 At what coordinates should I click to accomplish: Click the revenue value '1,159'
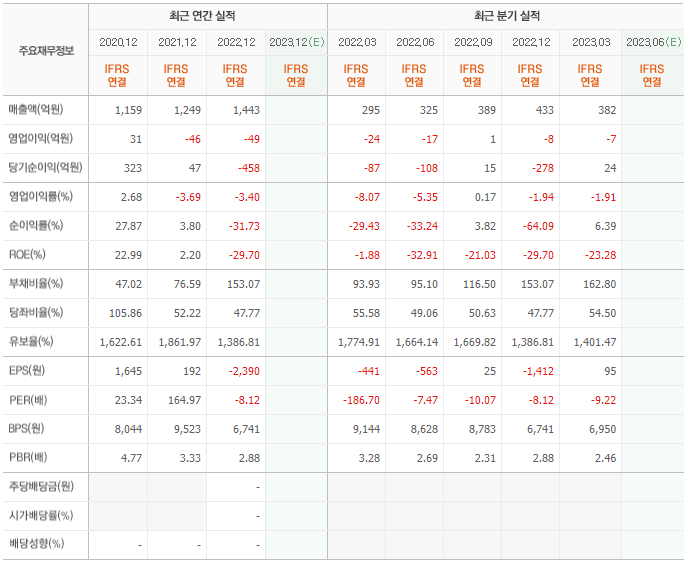pos(128,110)
